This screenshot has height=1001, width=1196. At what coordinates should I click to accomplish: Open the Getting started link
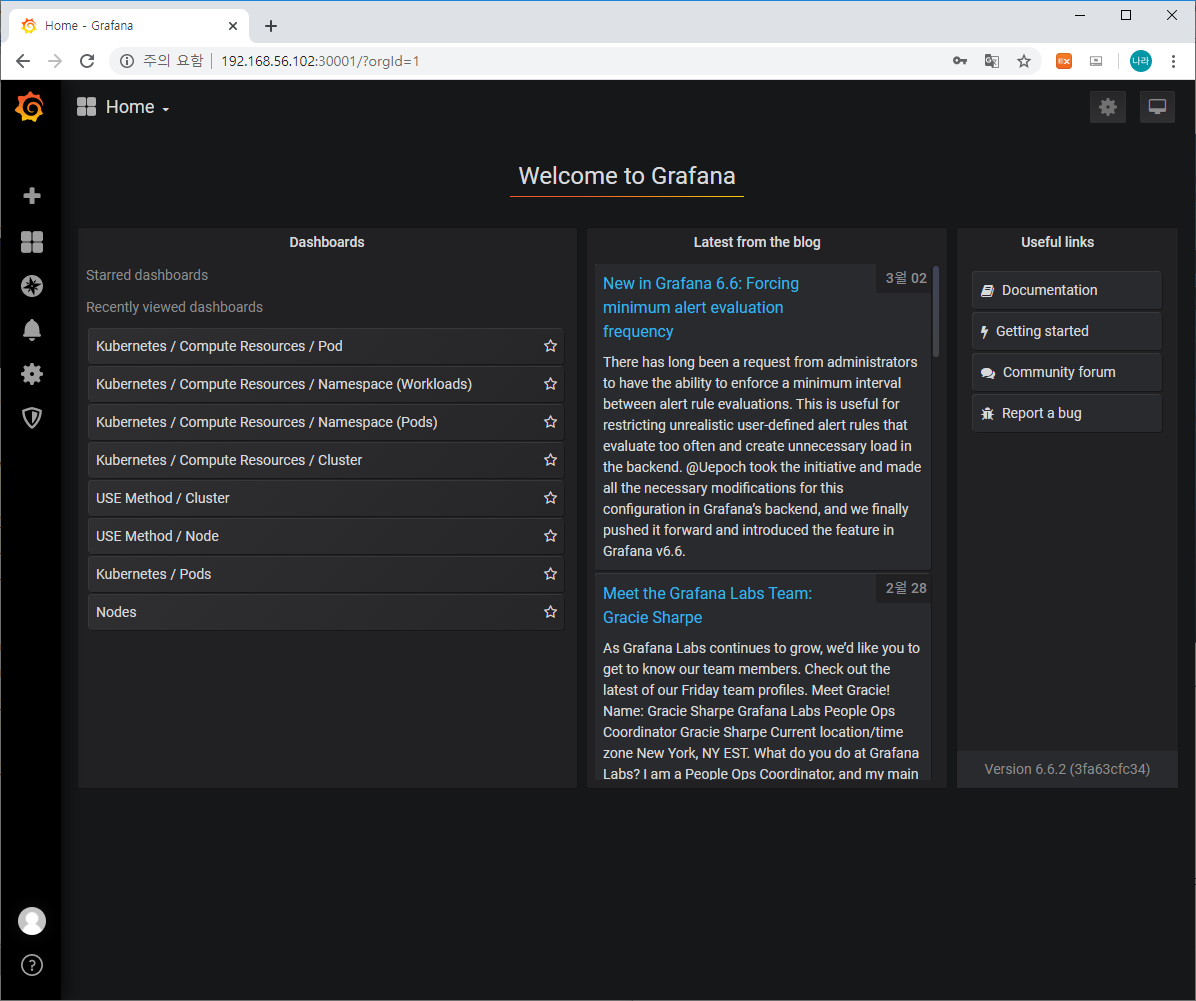(1066, 331)
